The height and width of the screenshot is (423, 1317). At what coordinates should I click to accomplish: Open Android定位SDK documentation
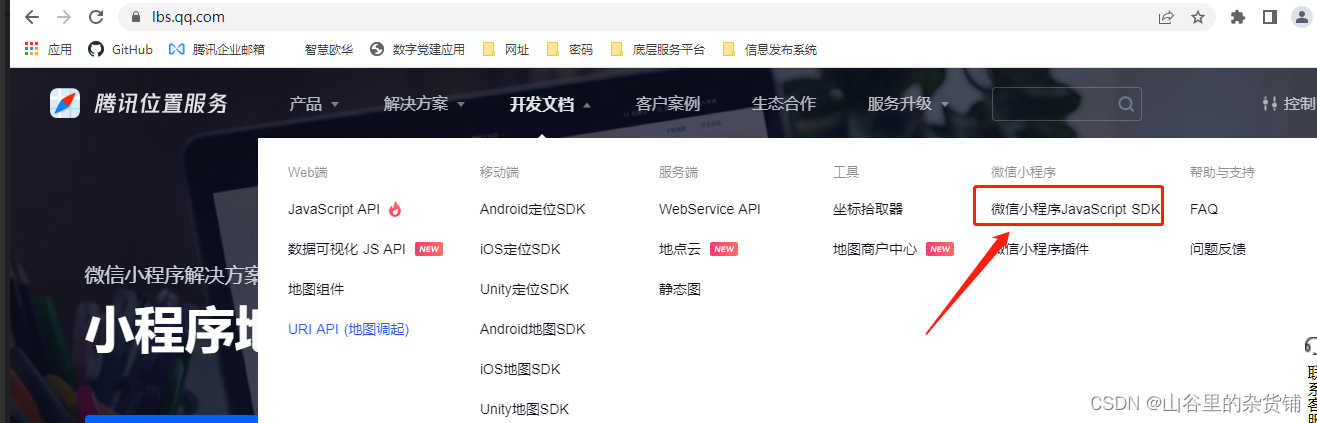pos(532,209)
